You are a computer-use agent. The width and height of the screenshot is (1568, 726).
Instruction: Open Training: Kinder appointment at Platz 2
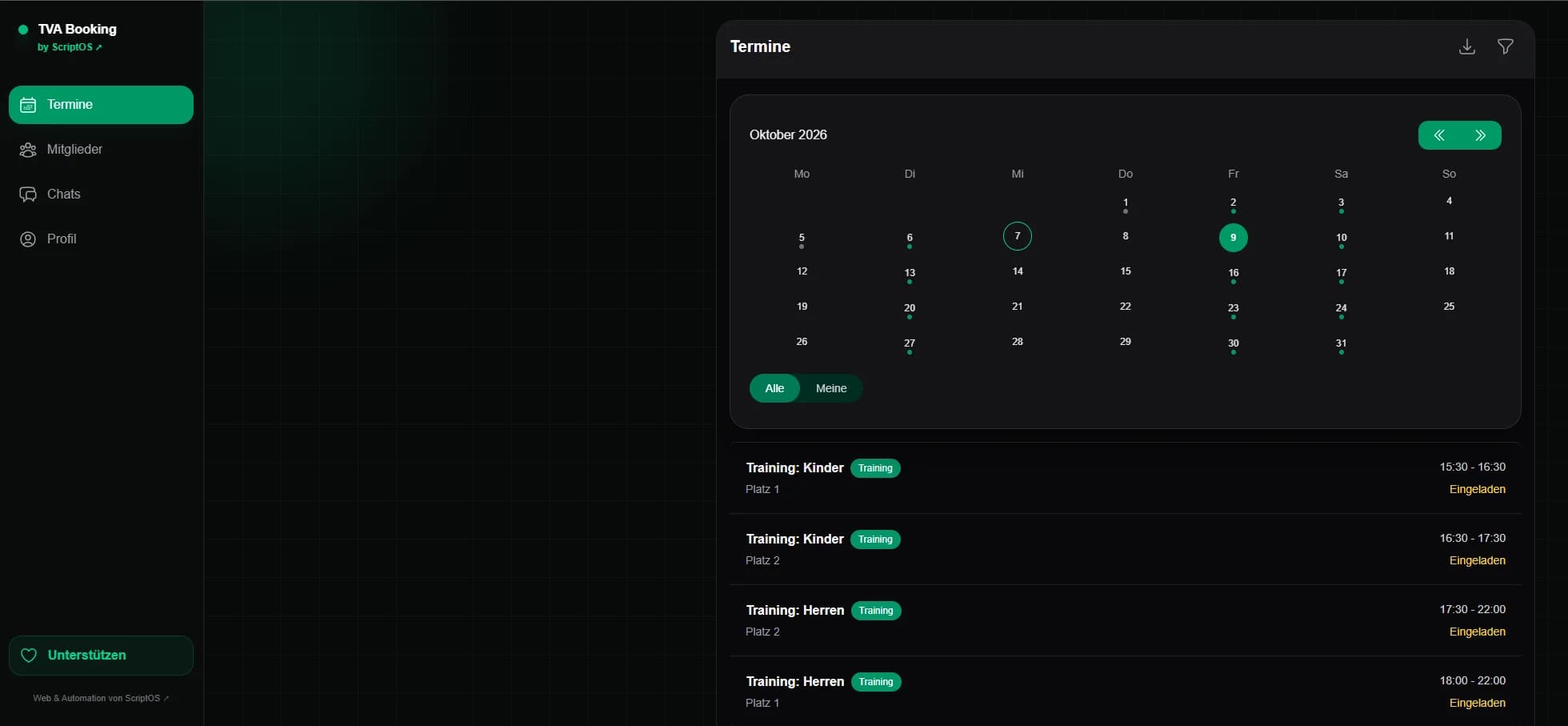[1126, 549]
